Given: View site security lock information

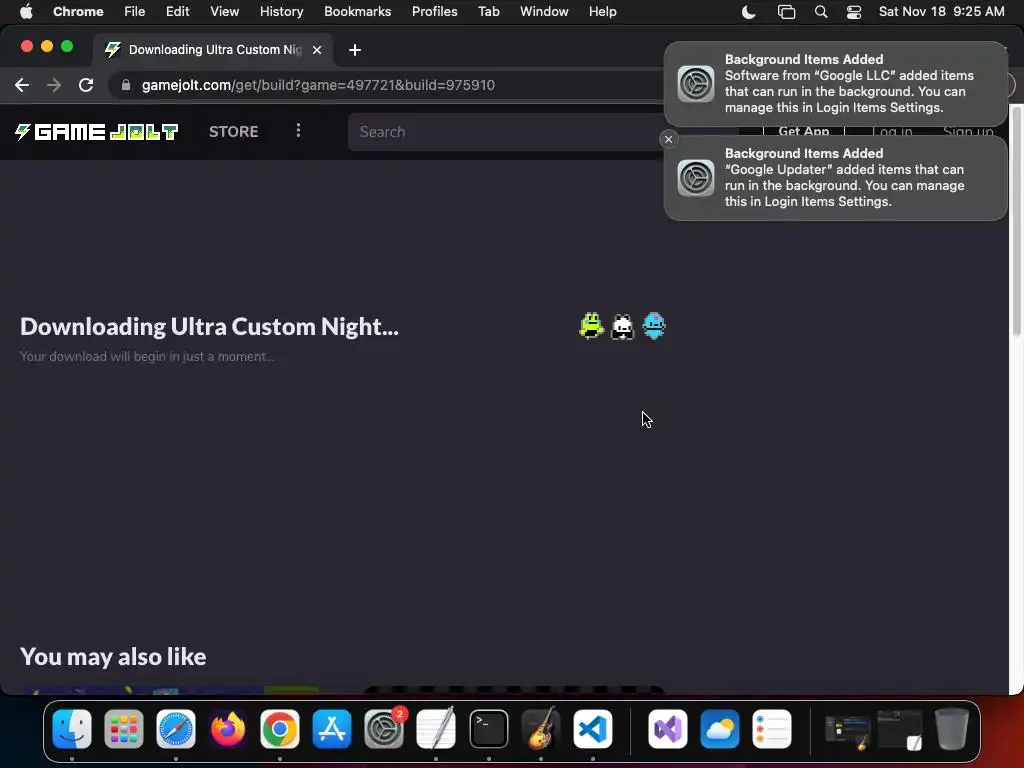Looking at the screenshot, I should (x=126, y=85).
